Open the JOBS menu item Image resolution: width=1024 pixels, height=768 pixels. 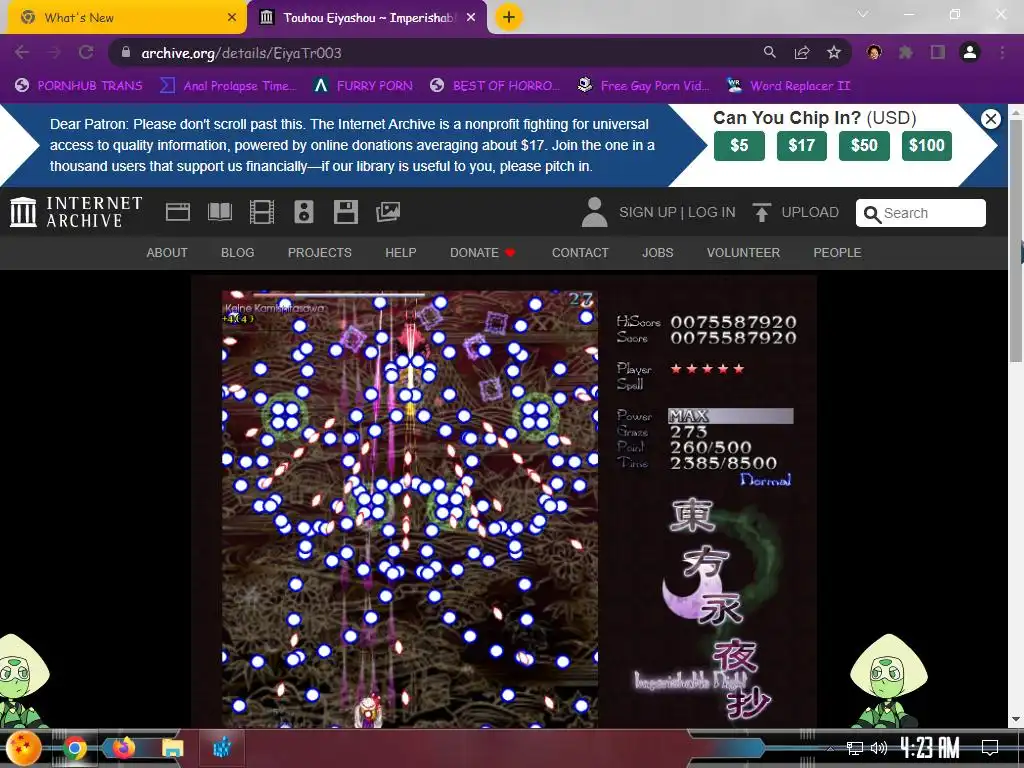[658, 253]
